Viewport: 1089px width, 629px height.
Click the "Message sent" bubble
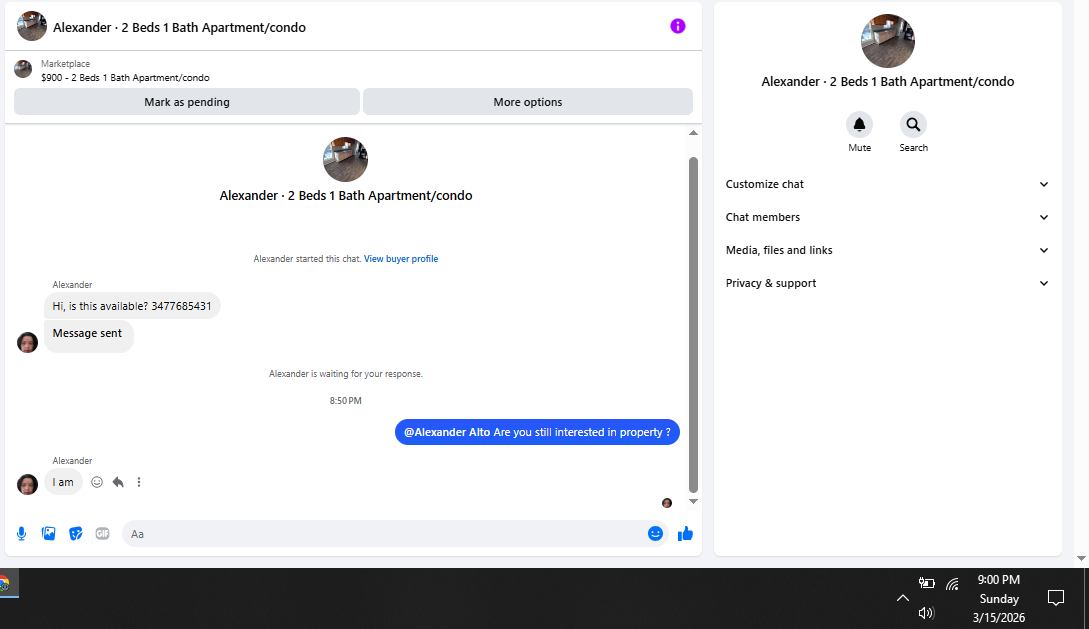pyautogui.click(x=88, y=336)
